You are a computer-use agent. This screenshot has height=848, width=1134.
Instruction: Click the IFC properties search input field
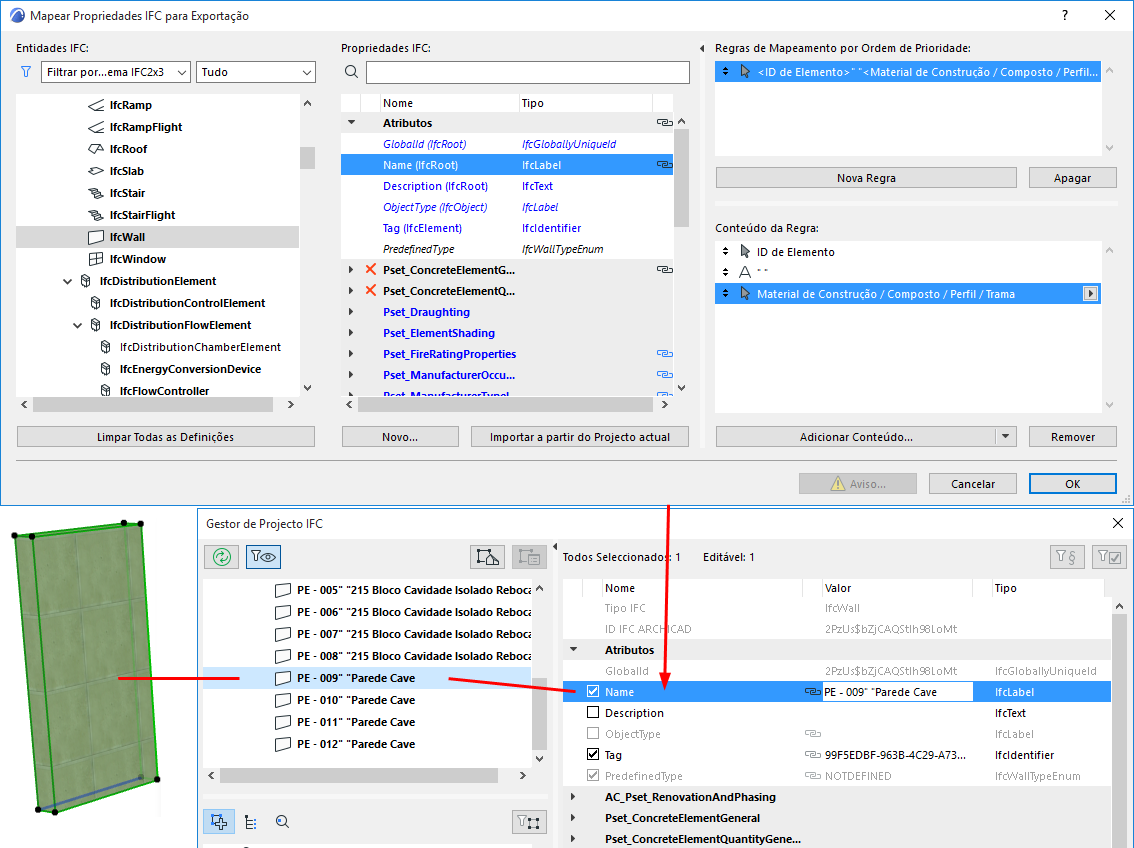[528, 72]
